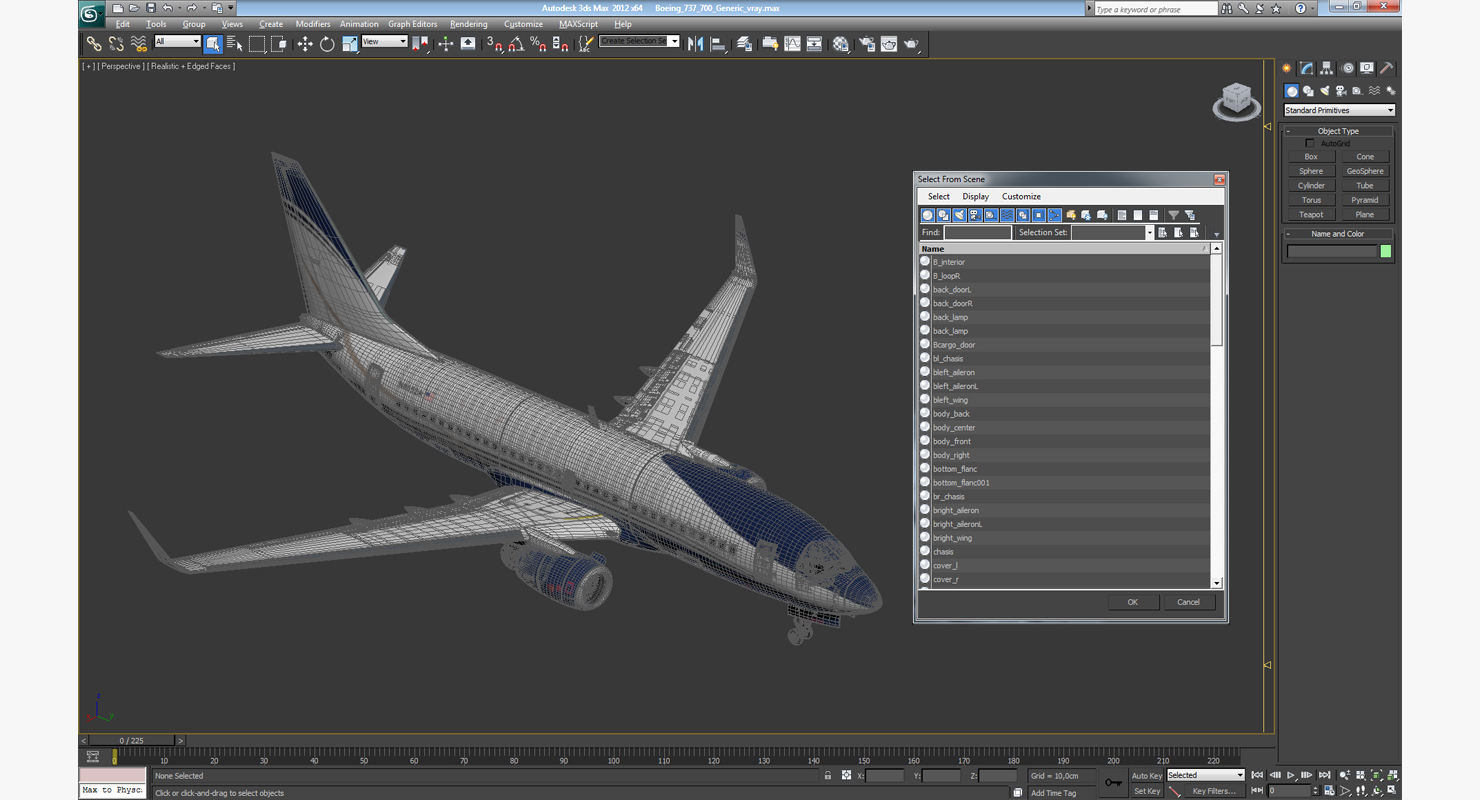Open Selection Set dropdown in dialog

1150,233
